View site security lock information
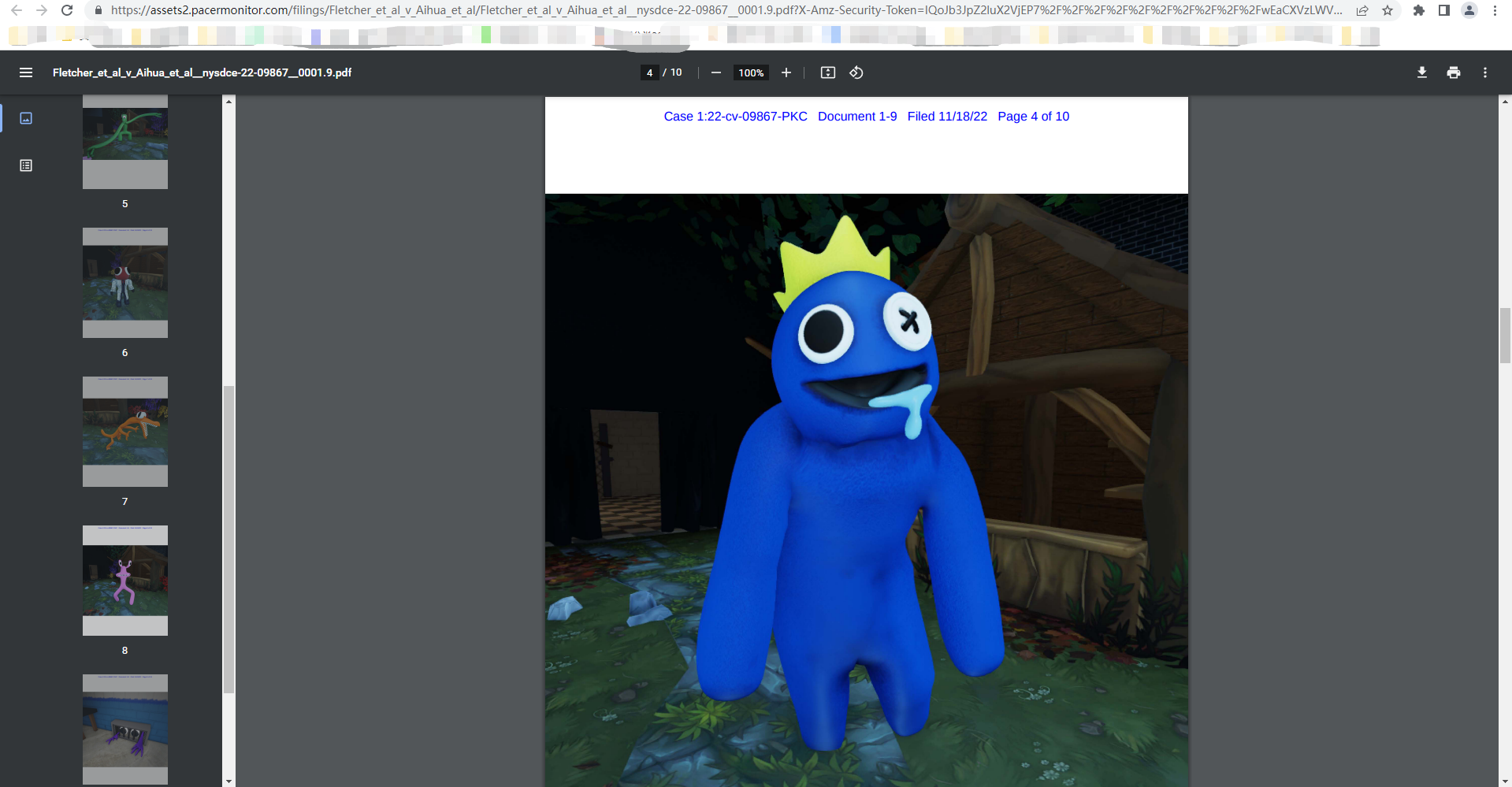 click(x=98, y=11)
